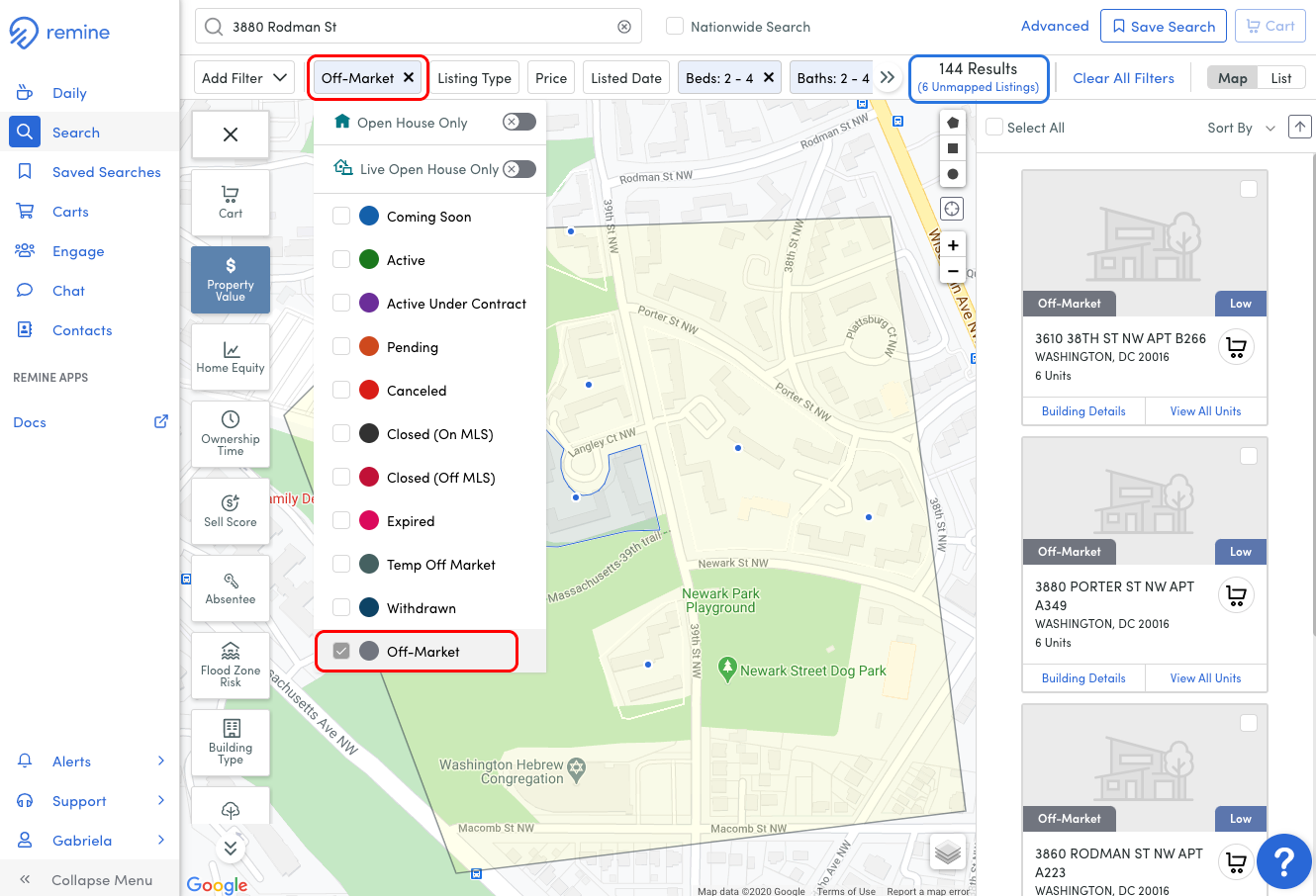Open Listing Type filter
Image resolution: width=1316 pixels, height=896 pixels.
[474, 78]
